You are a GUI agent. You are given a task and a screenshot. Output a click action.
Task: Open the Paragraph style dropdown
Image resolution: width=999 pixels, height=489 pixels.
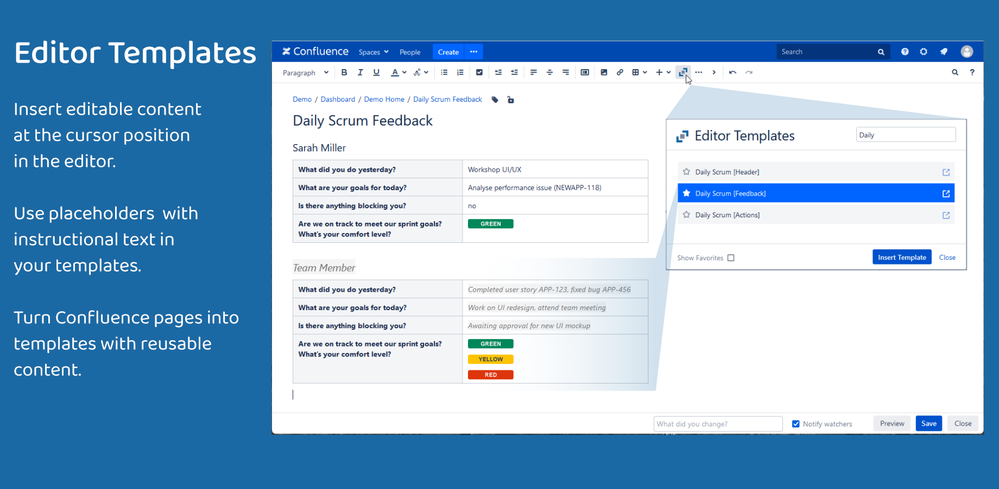click(x=306, y=73)
